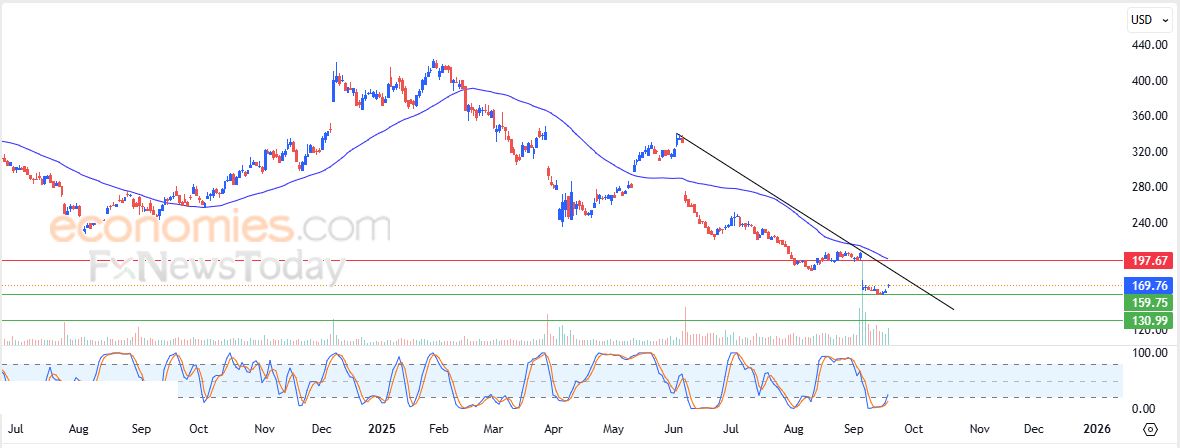Click the May time axis label
Viewport: 1180px width, 448px height.
point(613,429)
